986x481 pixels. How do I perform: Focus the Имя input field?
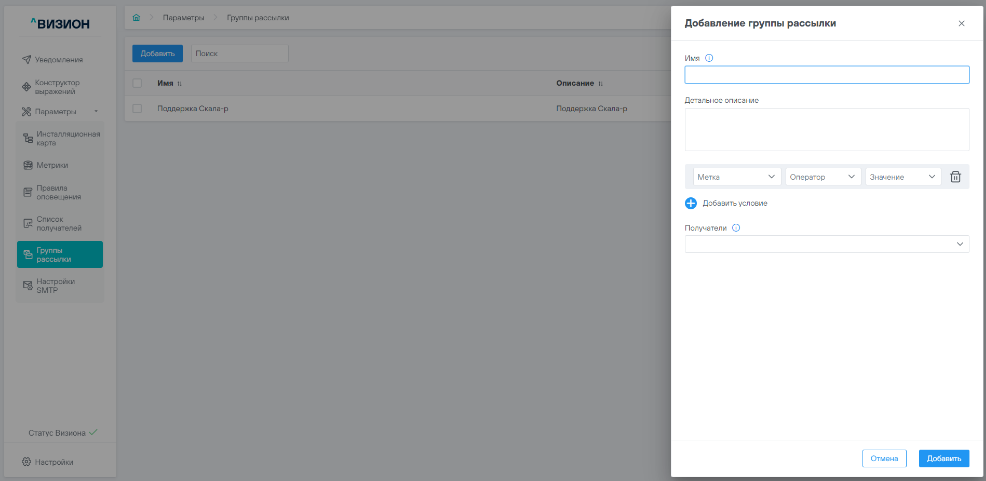(827, 75)
